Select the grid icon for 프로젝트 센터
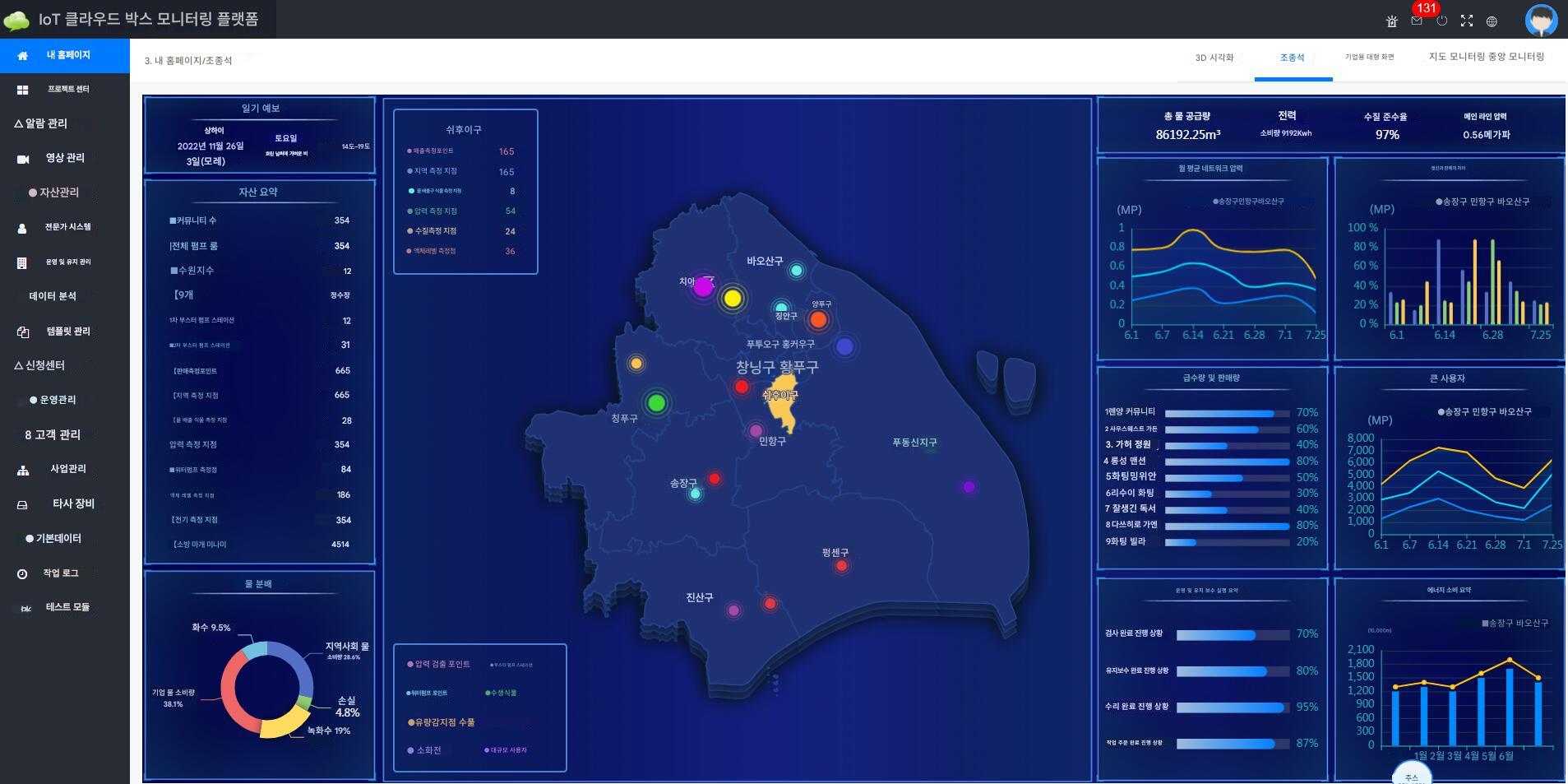 tap(23, 90)
